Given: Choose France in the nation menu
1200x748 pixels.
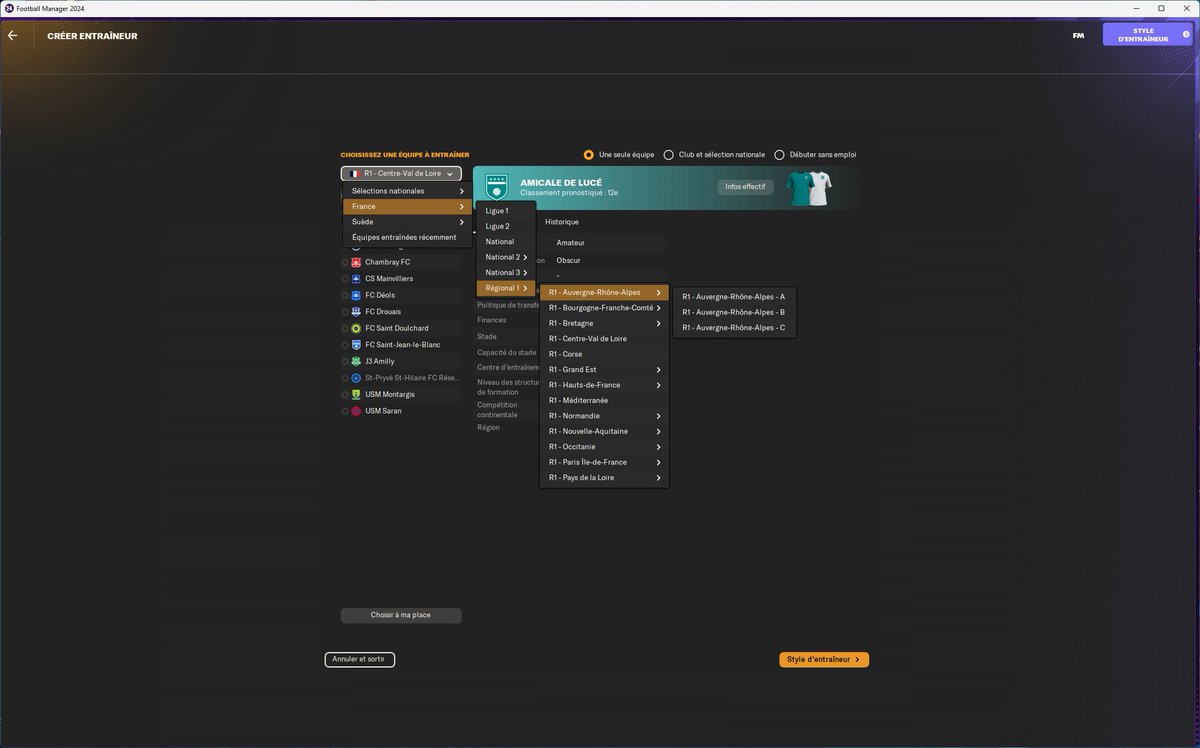Looking at the screenshot, I should coord(407,206).
